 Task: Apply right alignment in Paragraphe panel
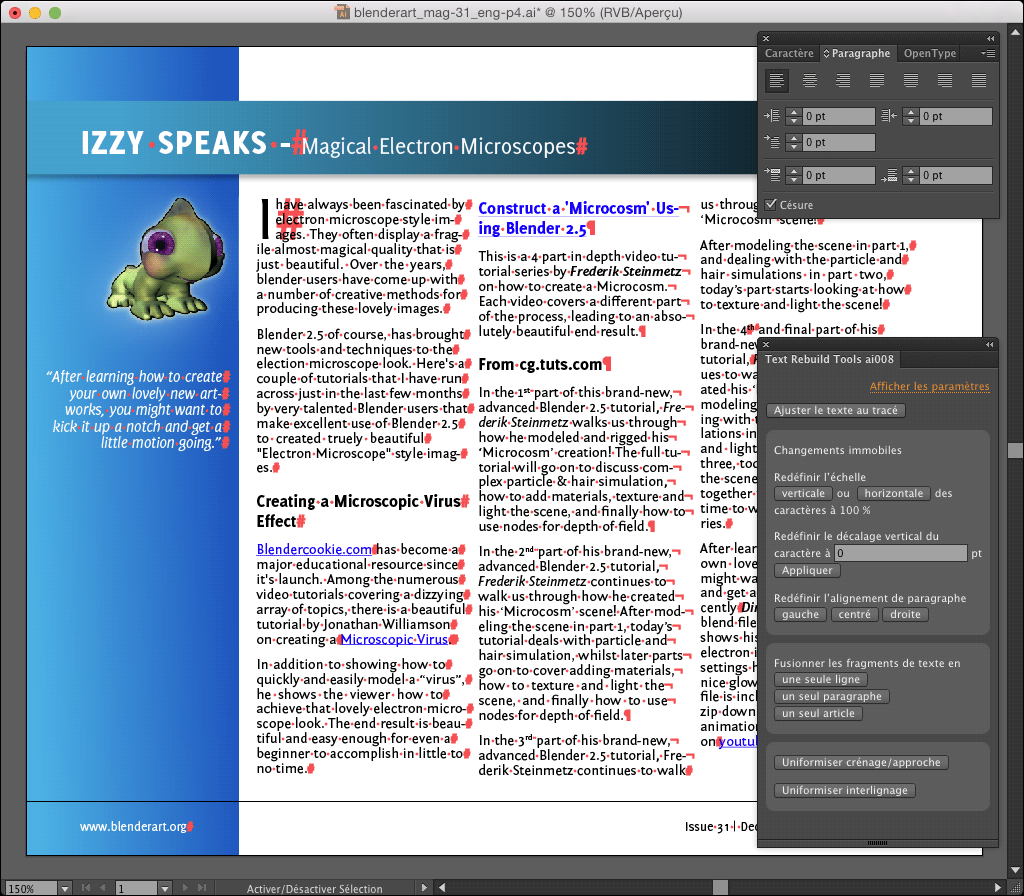pos(843,81)
